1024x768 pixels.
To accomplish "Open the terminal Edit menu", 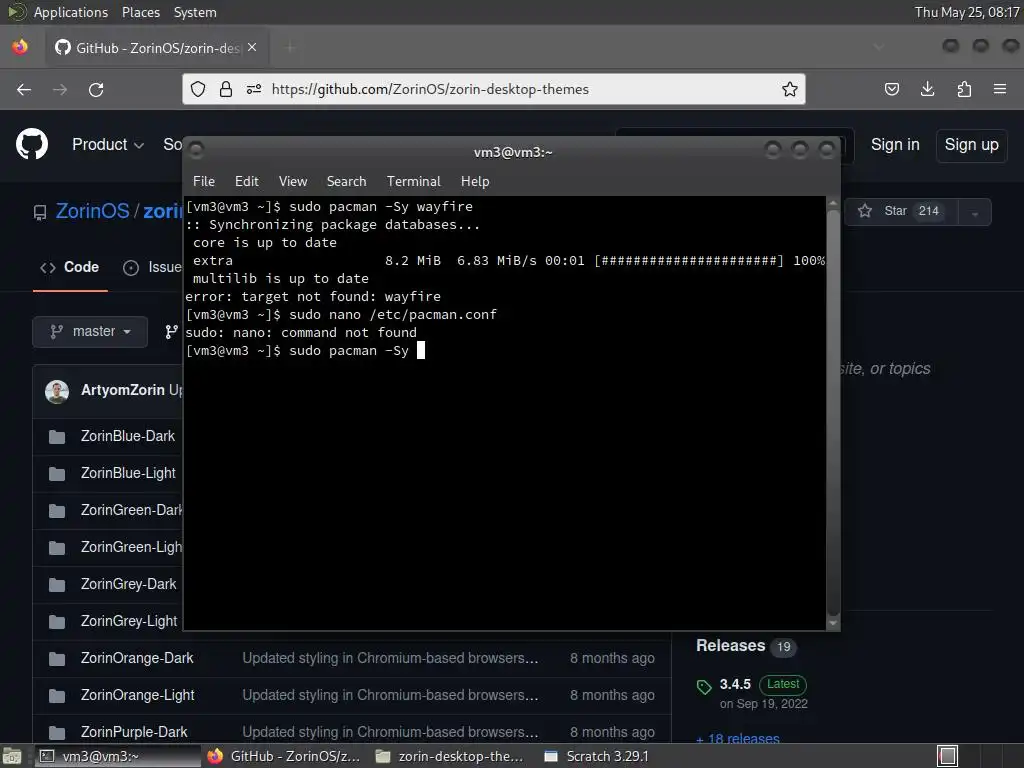I will (x=246, y=182).
